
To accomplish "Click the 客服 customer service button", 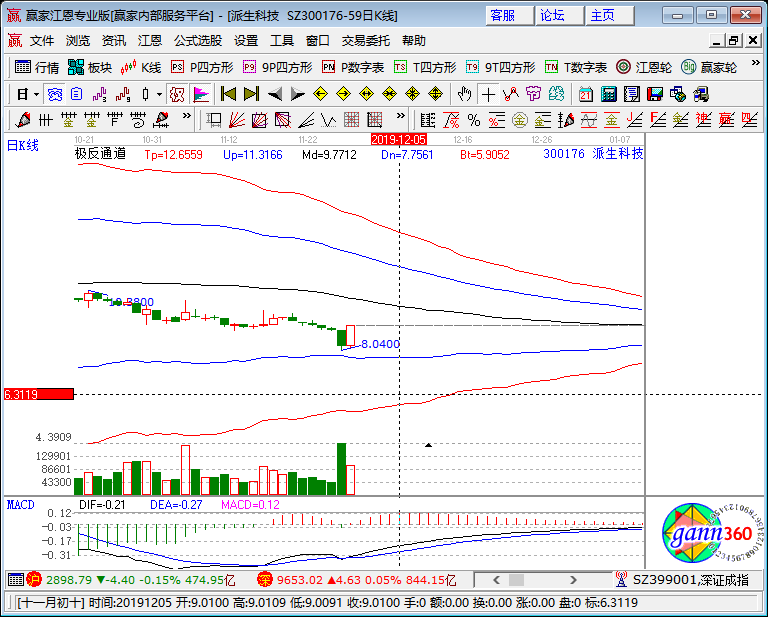I will pyautogui.click(x=509, y=15).
